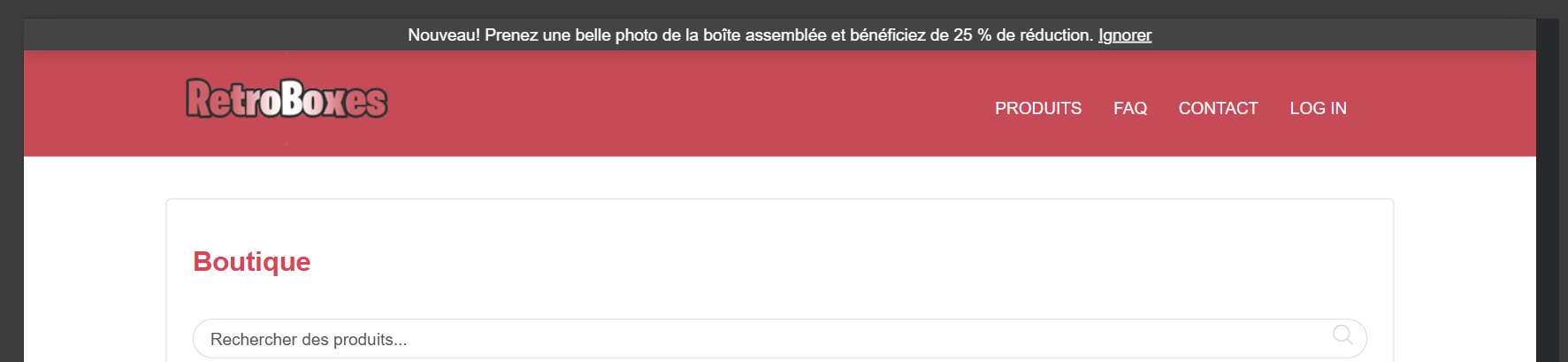Image resolution: width=1568 pixels, height=362 pixels.
Task: Focus the Rechercher des produits search field
Action: [x=779, y=339]
